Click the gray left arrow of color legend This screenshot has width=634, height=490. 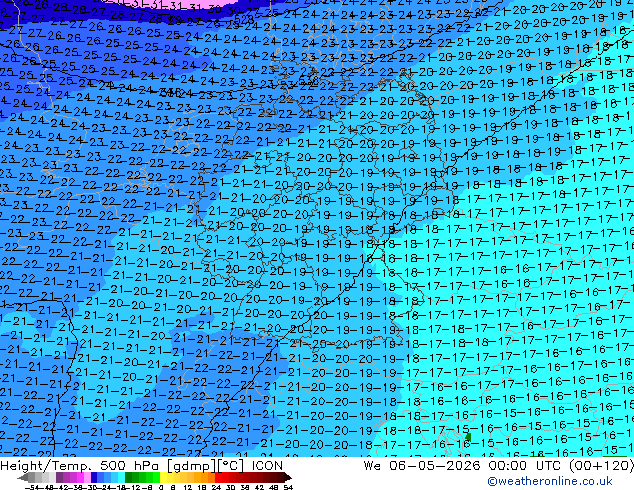coord(23,478)
